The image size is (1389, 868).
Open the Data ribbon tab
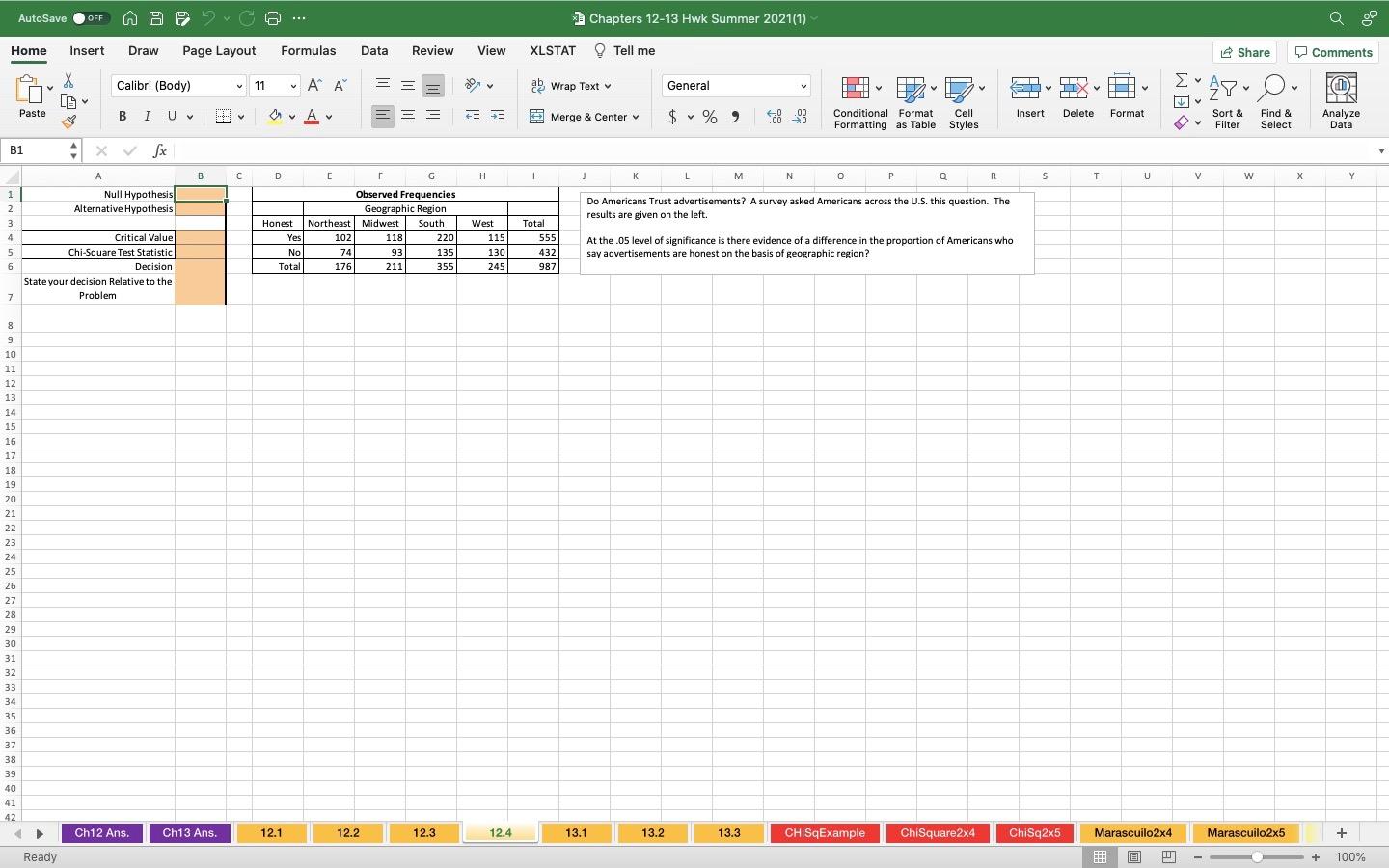(x=374, y=51)
